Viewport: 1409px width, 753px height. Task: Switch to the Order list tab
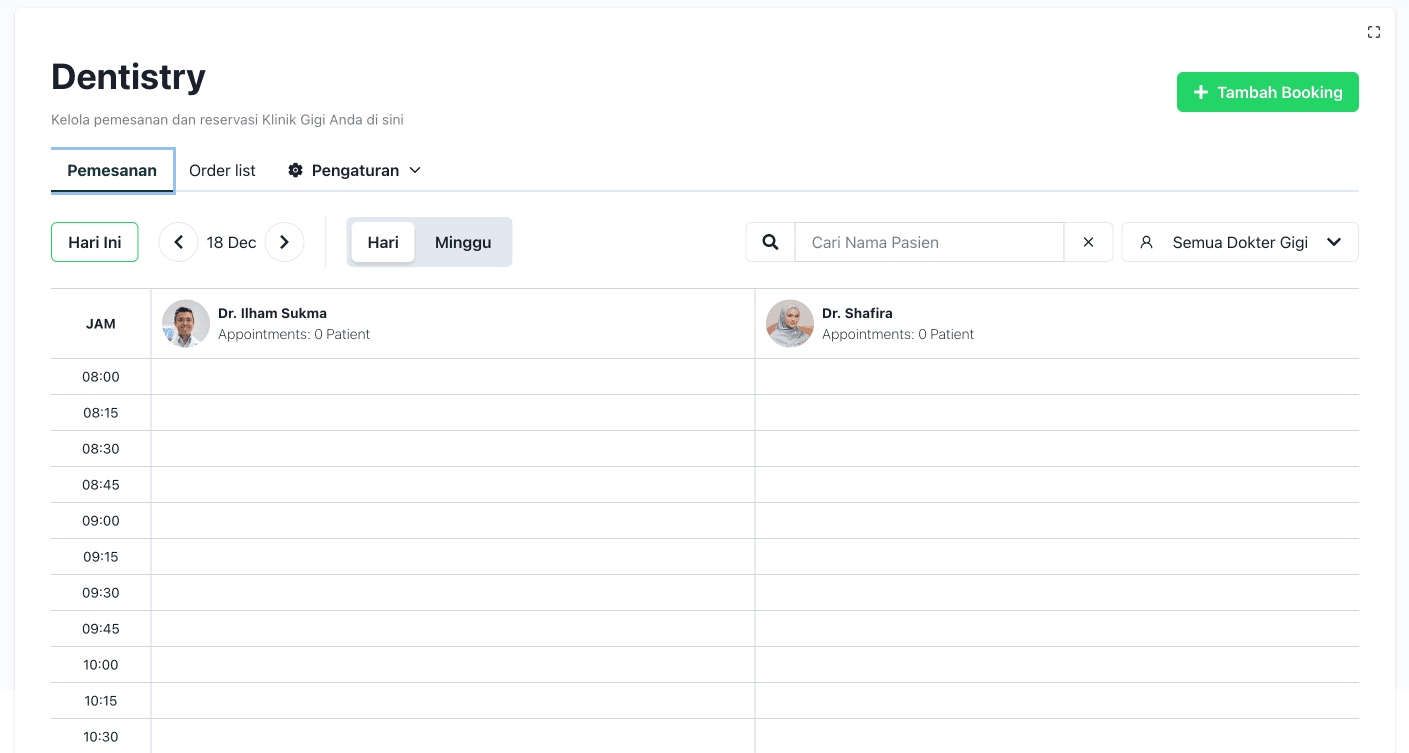coord(222,170)
